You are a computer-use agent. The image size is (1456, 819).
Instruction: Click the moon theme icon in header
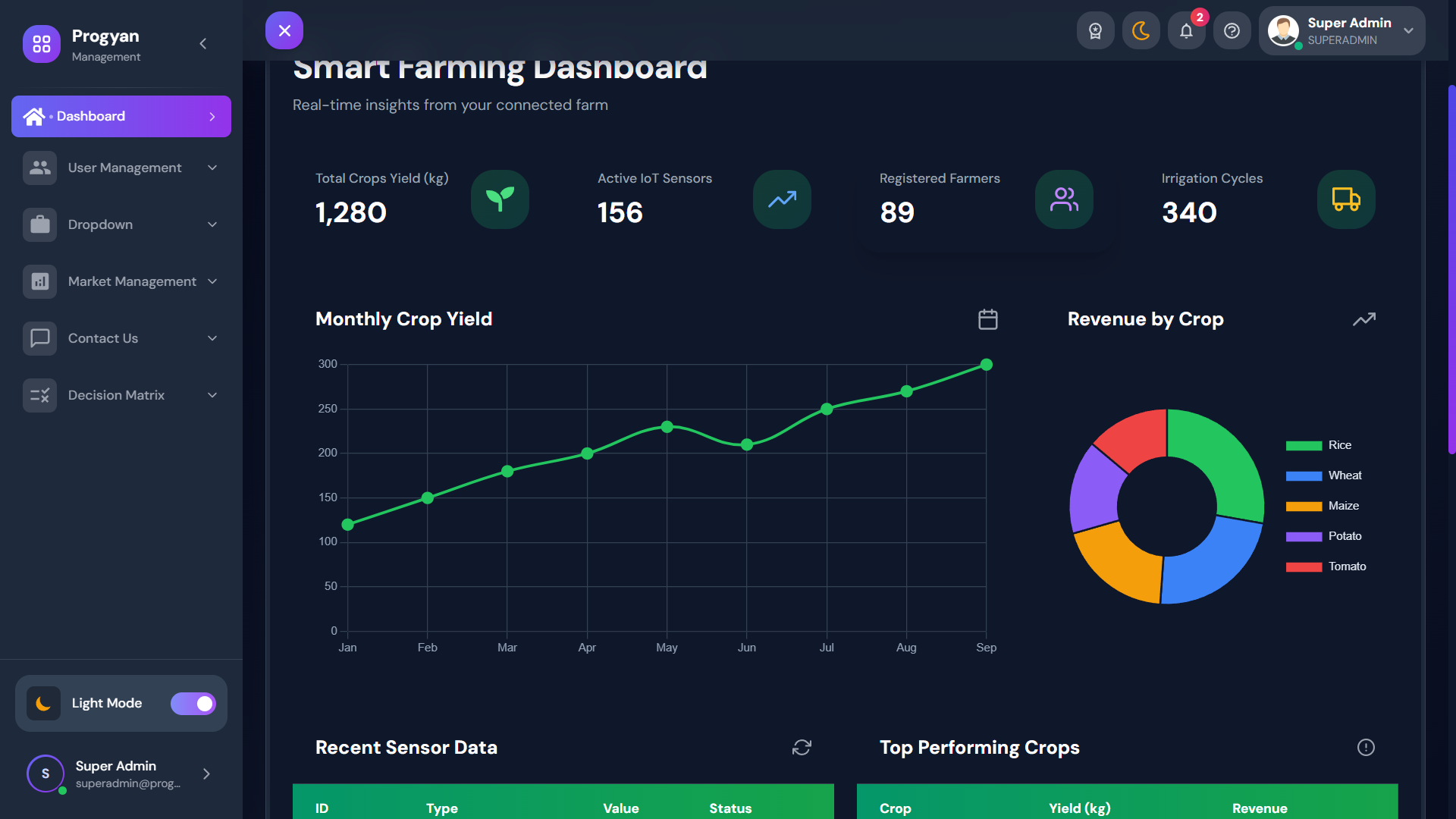(1141, 31)
